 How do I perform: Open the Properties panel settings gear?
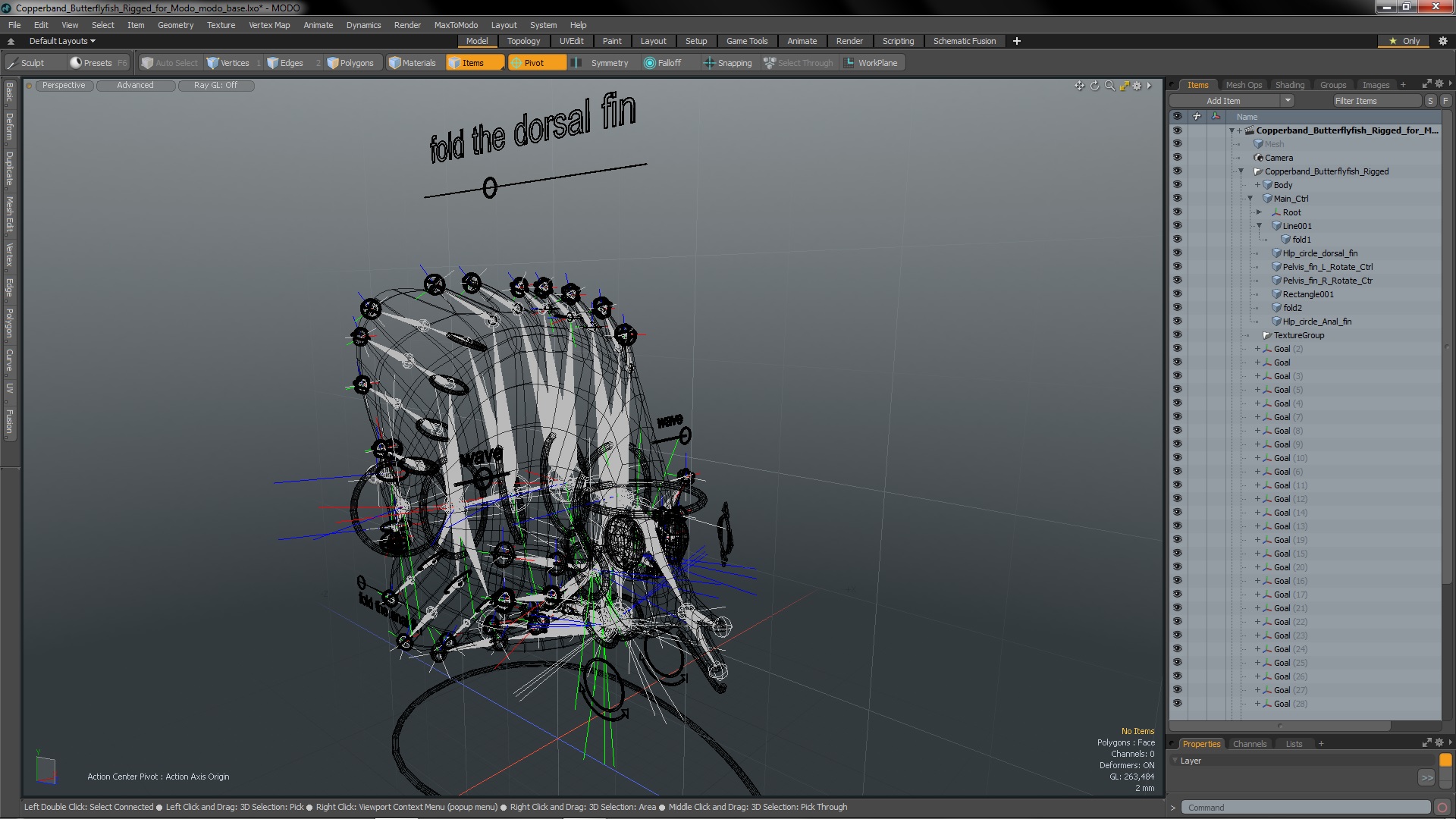click(x=1439, y=743)
